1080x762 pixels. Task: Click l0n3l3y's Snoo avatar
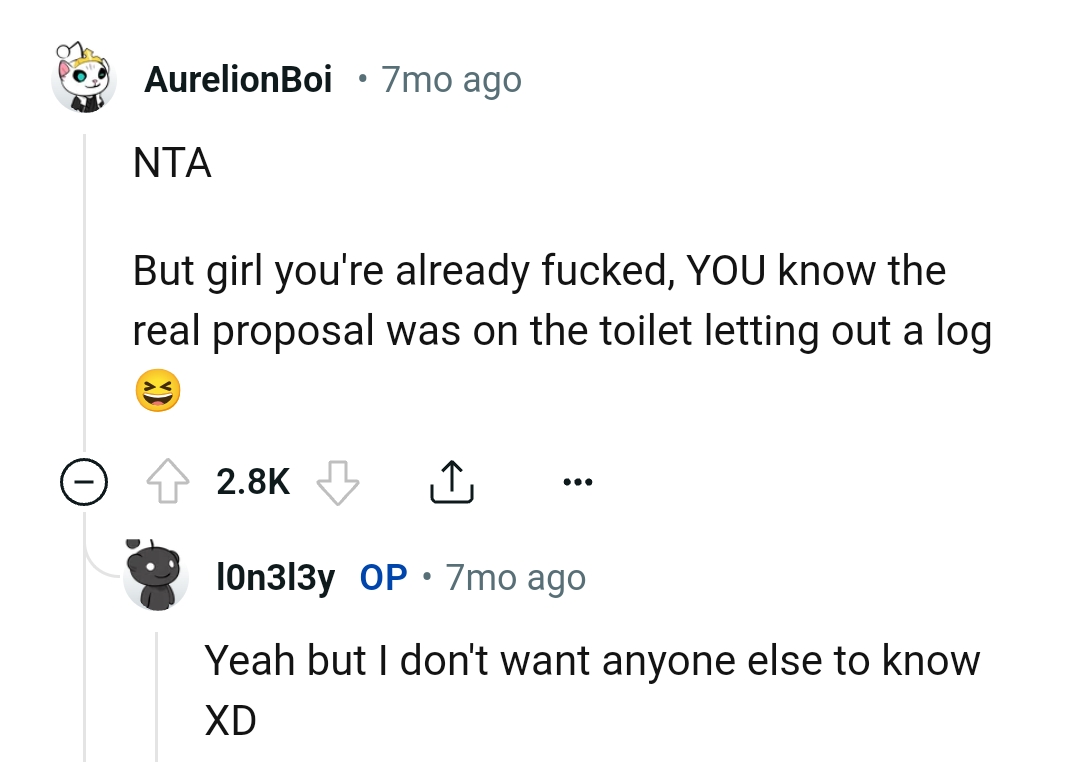(157, 577)
